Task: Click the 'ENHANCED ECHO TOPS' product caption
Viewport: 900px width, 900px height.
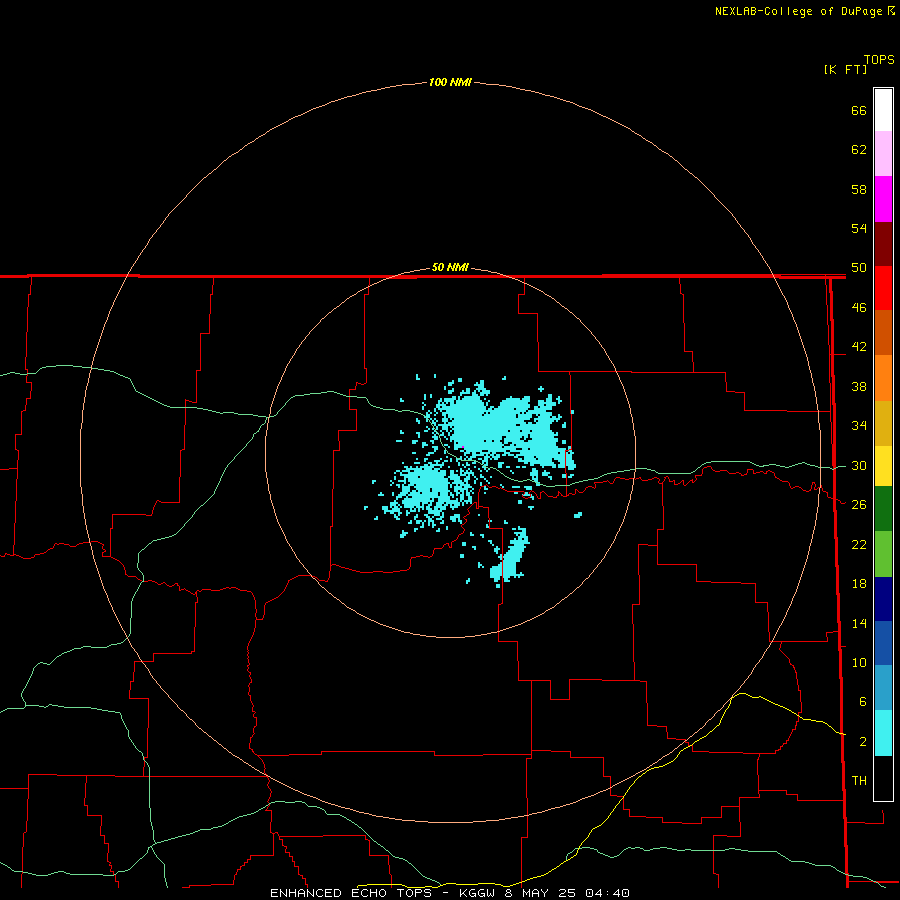Action: [x=351, y=893]
